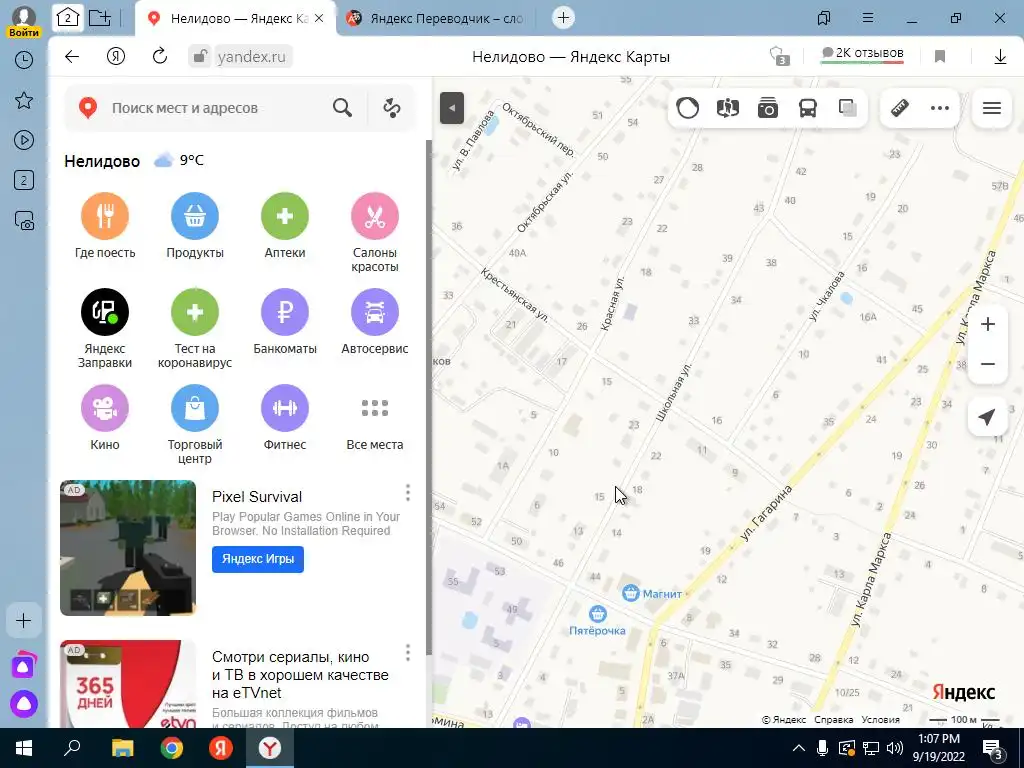
Task: Activate the ruler distance tool
Action: [x=900, y=108]
